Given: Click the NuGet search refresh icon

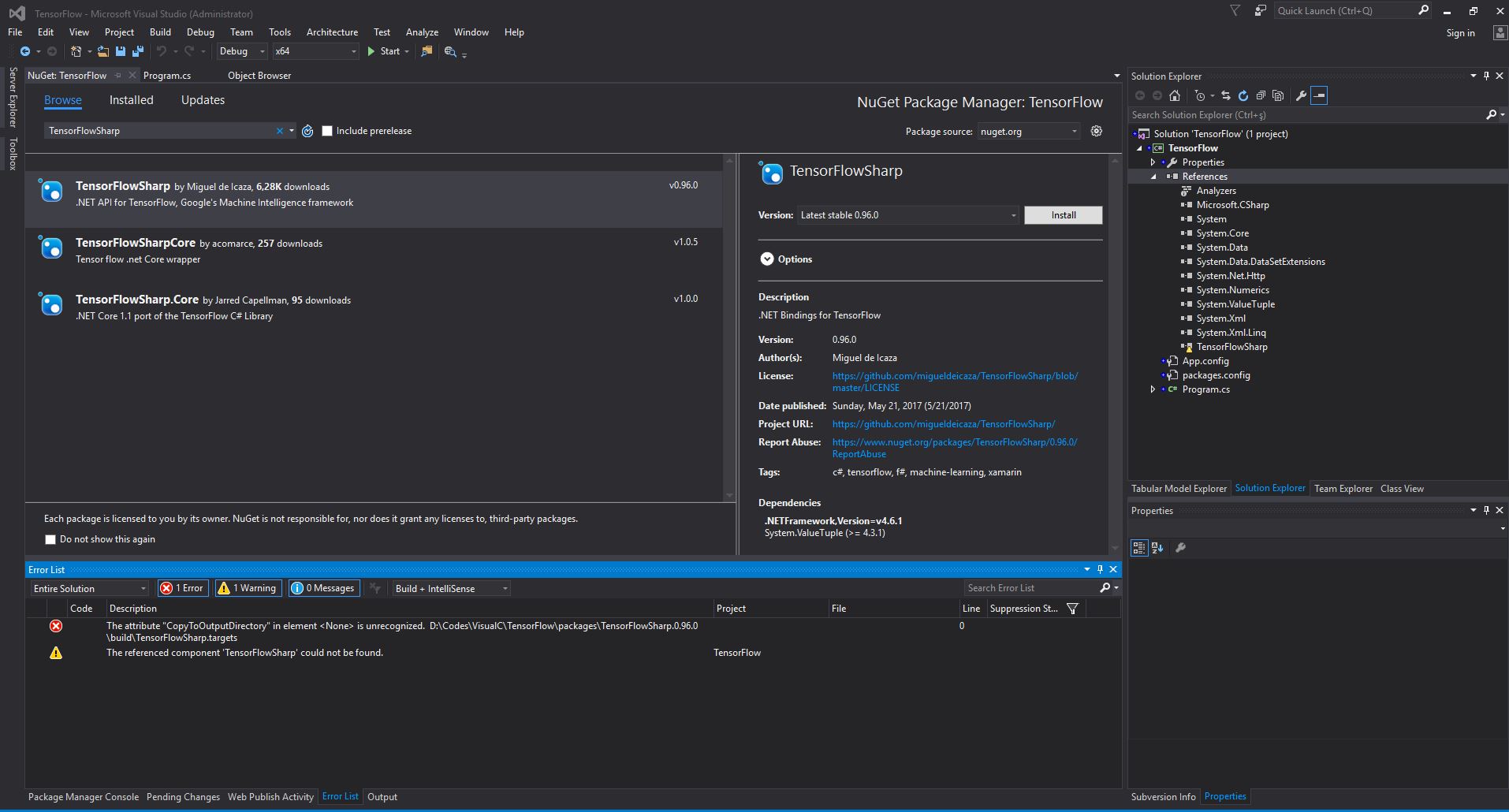Looking at the screenshot, I should [307, 131].
